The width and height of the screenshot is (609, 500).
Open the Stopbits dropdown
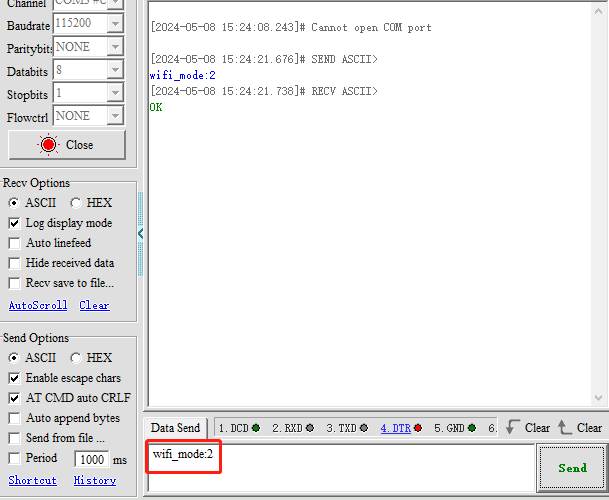[x=115, y=93]
